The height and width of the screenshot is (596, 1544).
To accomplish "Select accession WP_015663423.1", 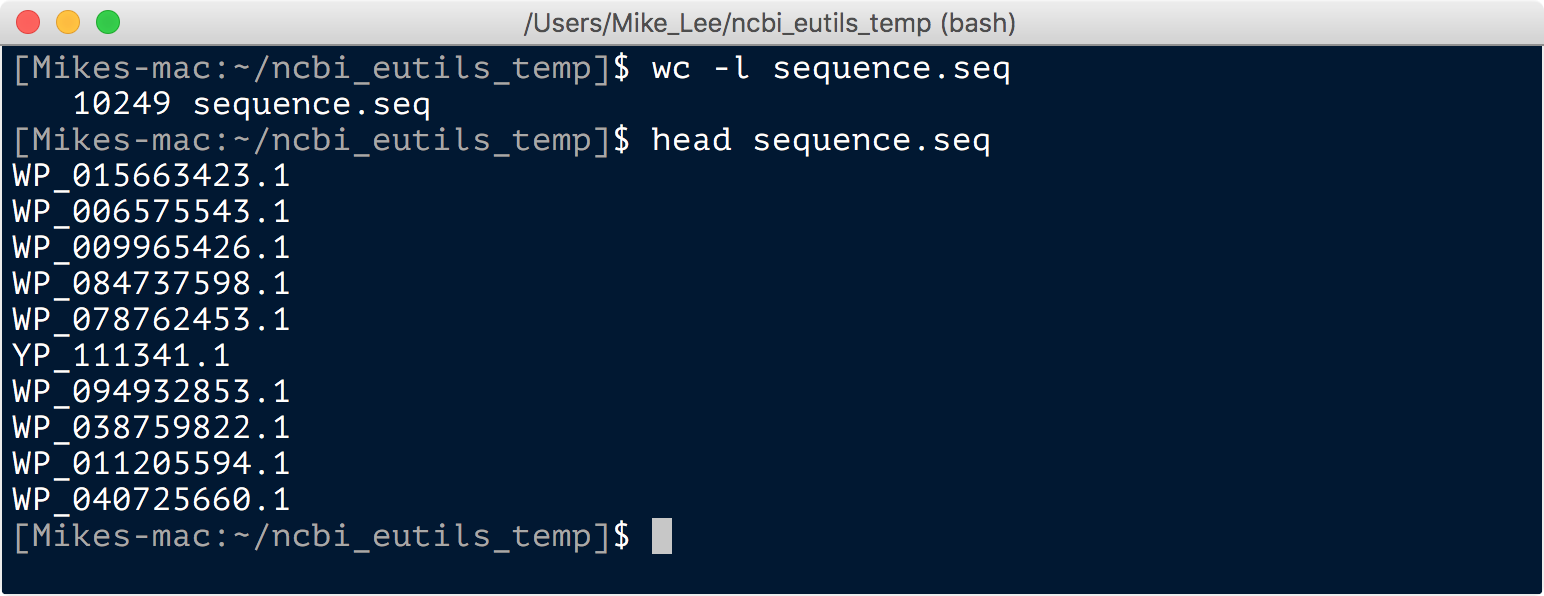I will [151, 176].
